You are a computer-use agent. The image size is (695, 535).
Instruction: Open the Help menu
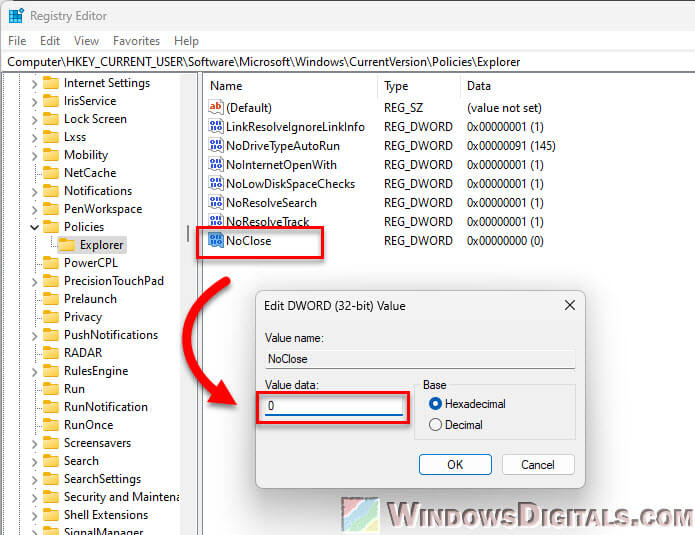click(186, 41)
